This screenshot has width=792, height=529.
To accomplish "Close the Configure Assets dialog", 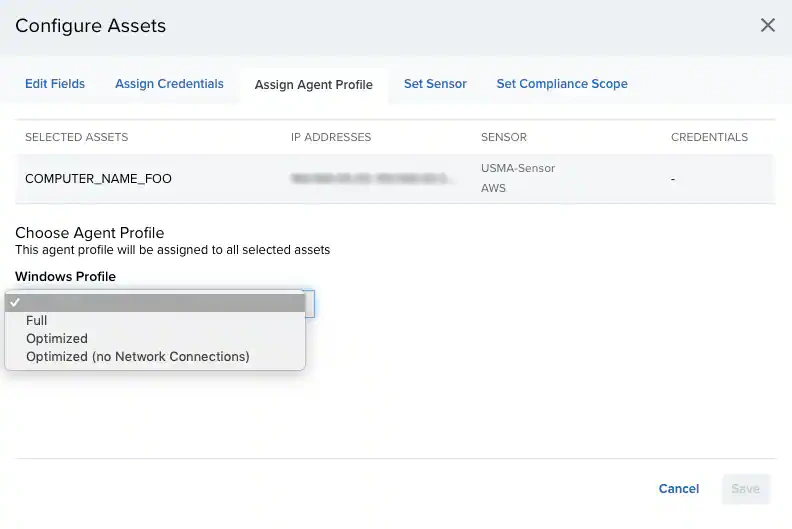I will point(767,25).
